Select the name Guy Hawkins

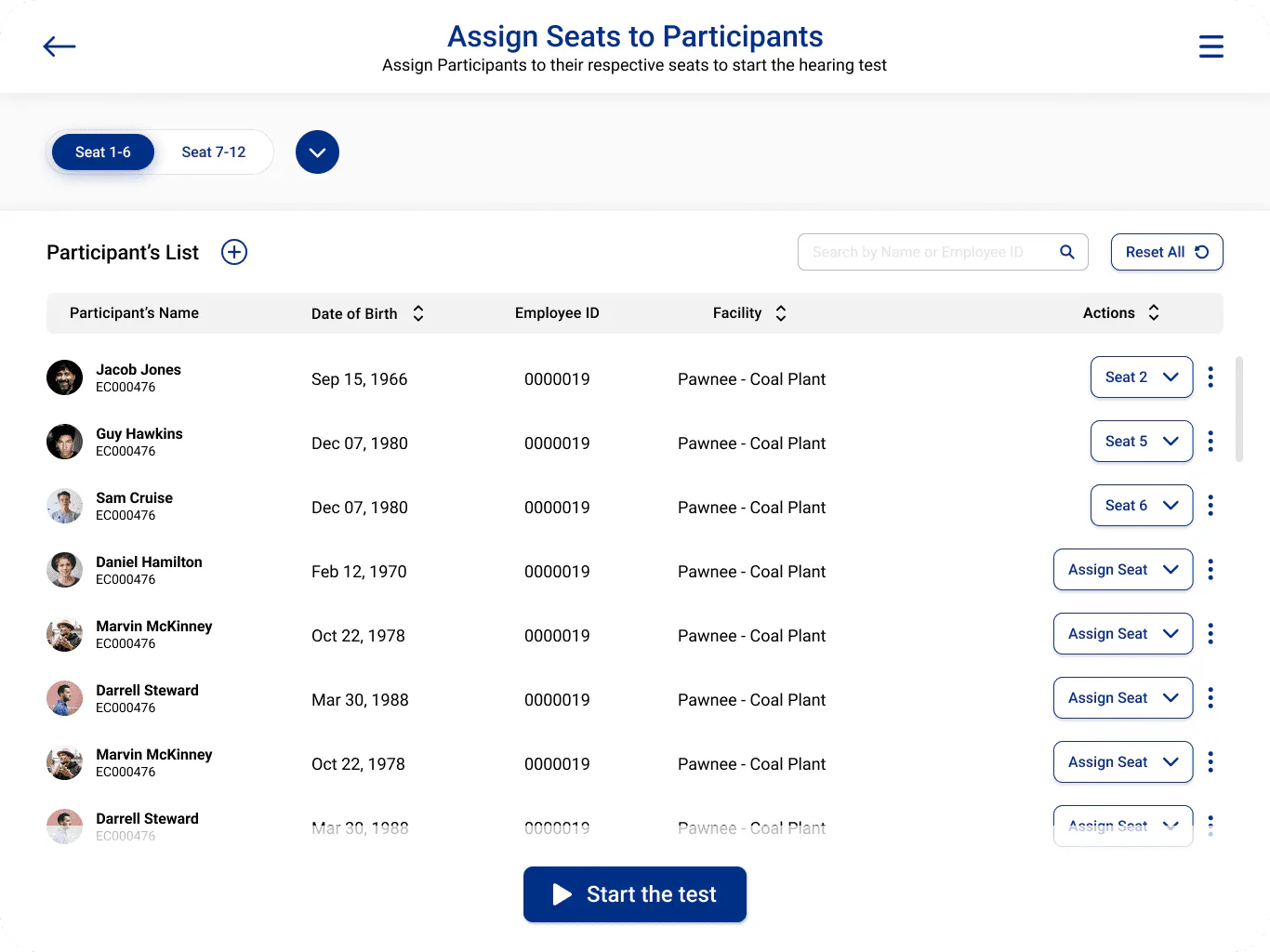pos(139,434)
